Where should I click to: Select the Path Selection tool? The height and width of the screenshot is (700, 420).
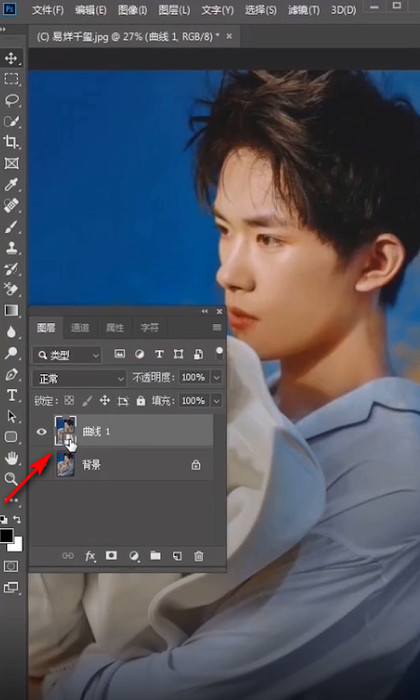coord(11,416)
